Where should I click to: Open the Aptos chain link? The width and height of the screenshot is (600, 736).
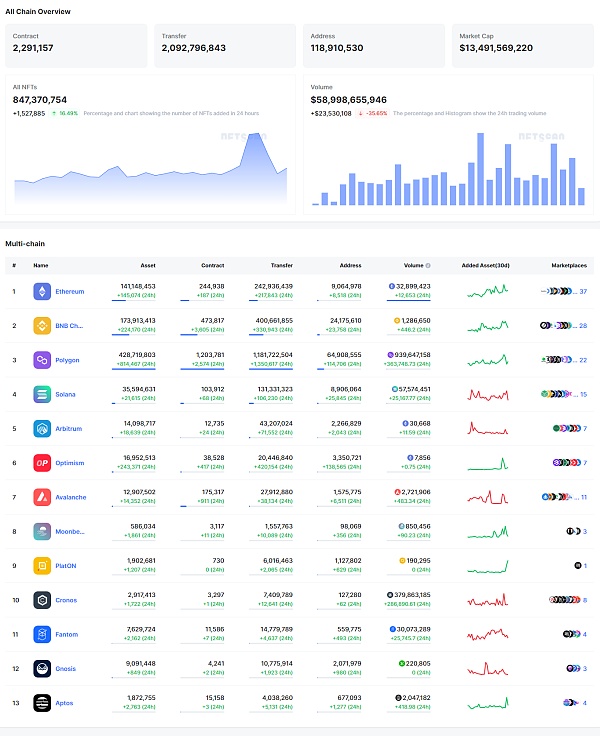click(x=64, y=703)
